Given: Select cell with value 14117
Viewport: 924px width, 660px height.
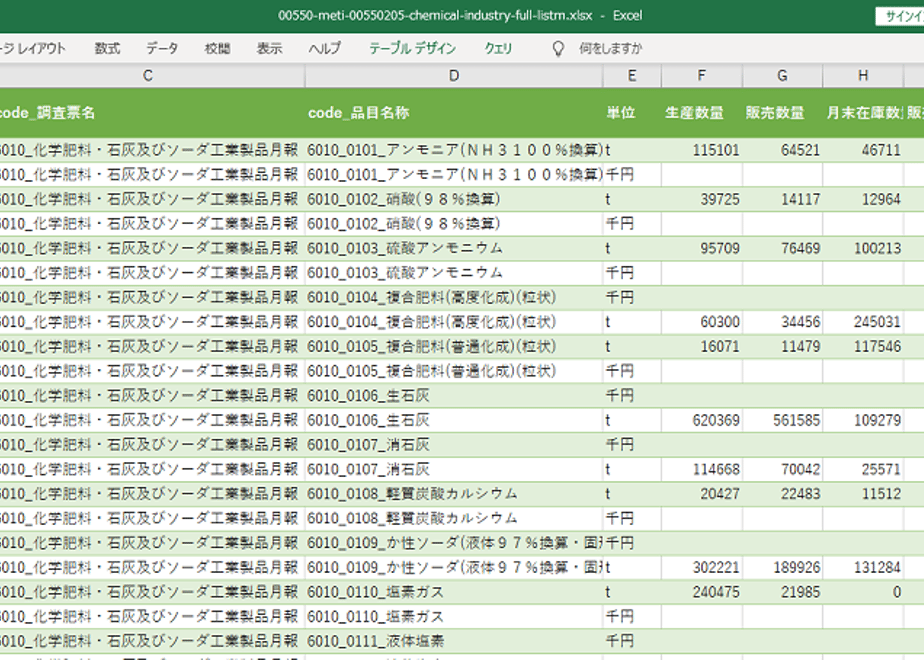Looking at the screenshot, I should click(783, 199).
